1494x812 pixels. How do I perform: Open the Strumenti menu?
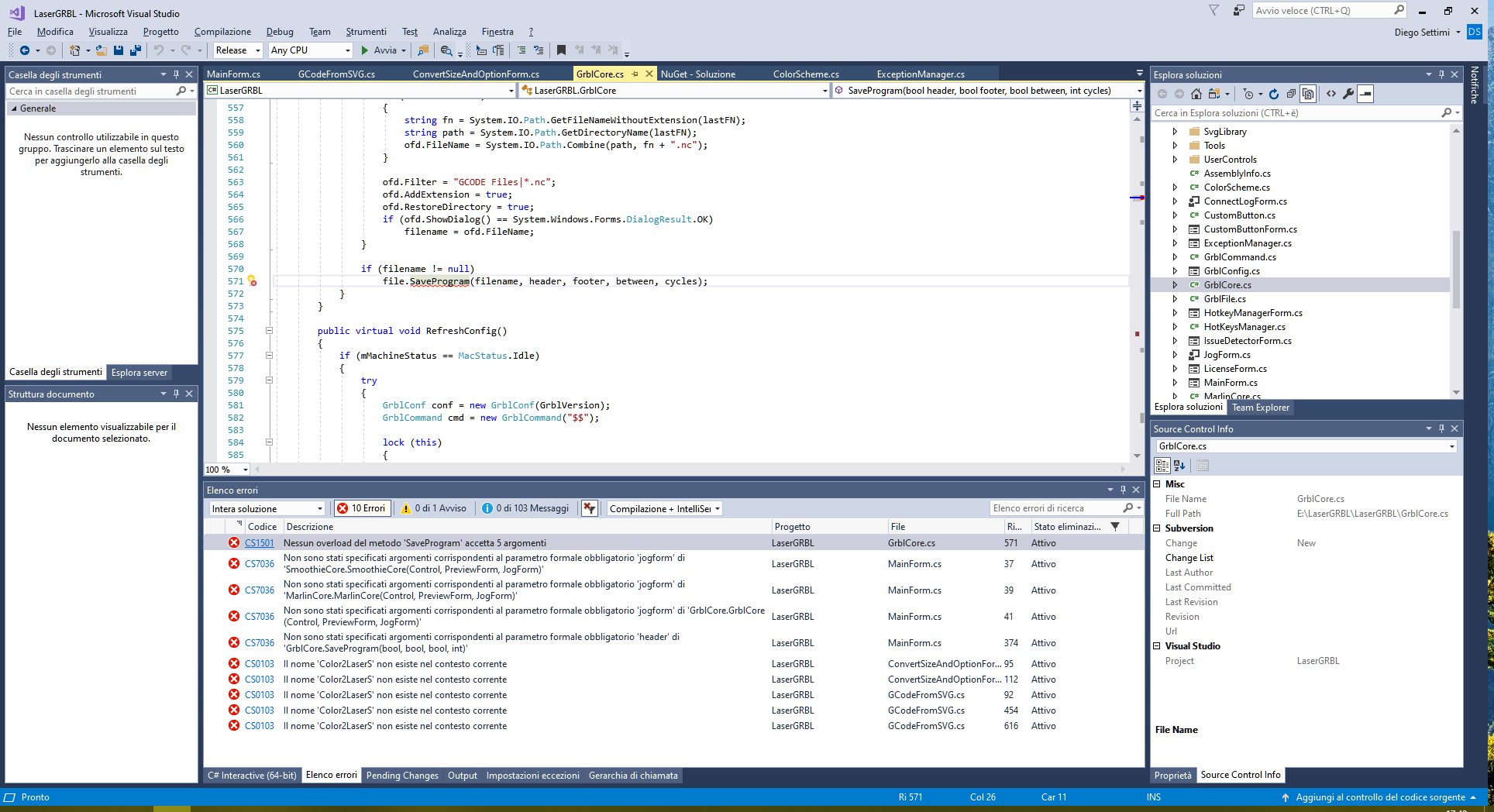tap(366, 32)
